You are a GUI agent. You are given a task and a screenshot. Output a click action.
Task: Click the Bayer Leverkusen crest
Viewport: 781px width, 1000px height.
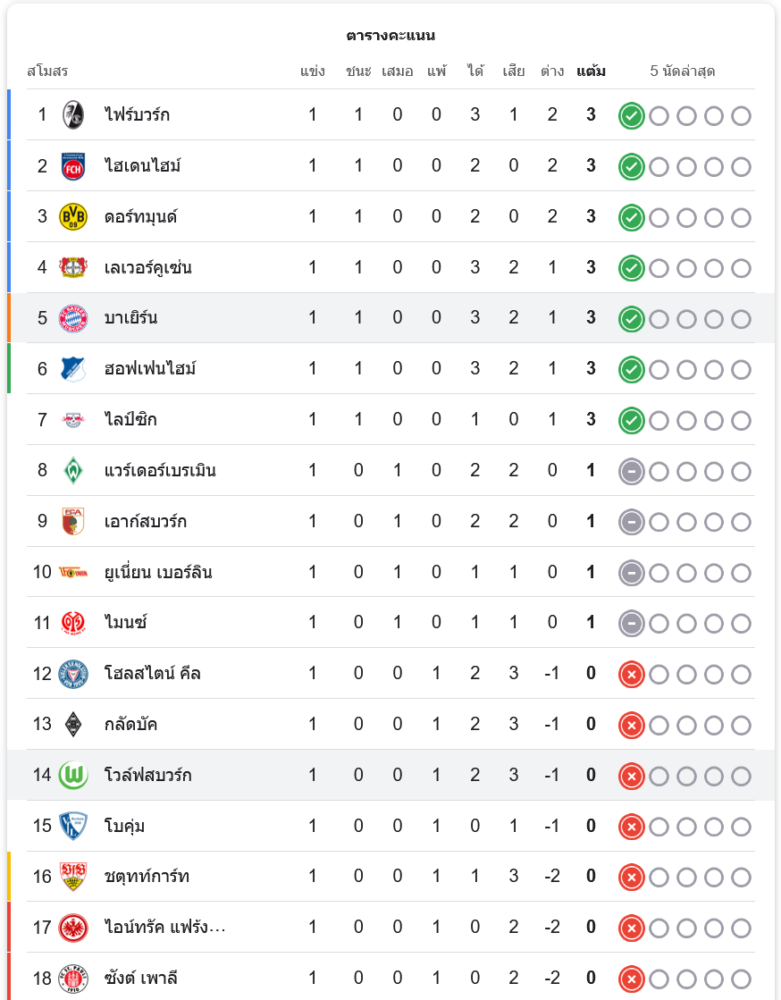(x=73, y=268)
